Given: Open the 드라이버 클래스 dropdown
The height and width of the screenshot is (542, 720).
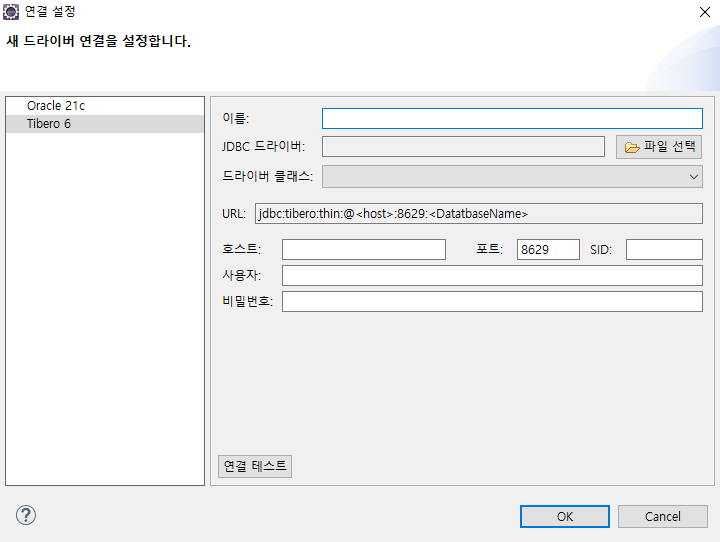Looking at the screenshot, I should (x=512, y=177).
